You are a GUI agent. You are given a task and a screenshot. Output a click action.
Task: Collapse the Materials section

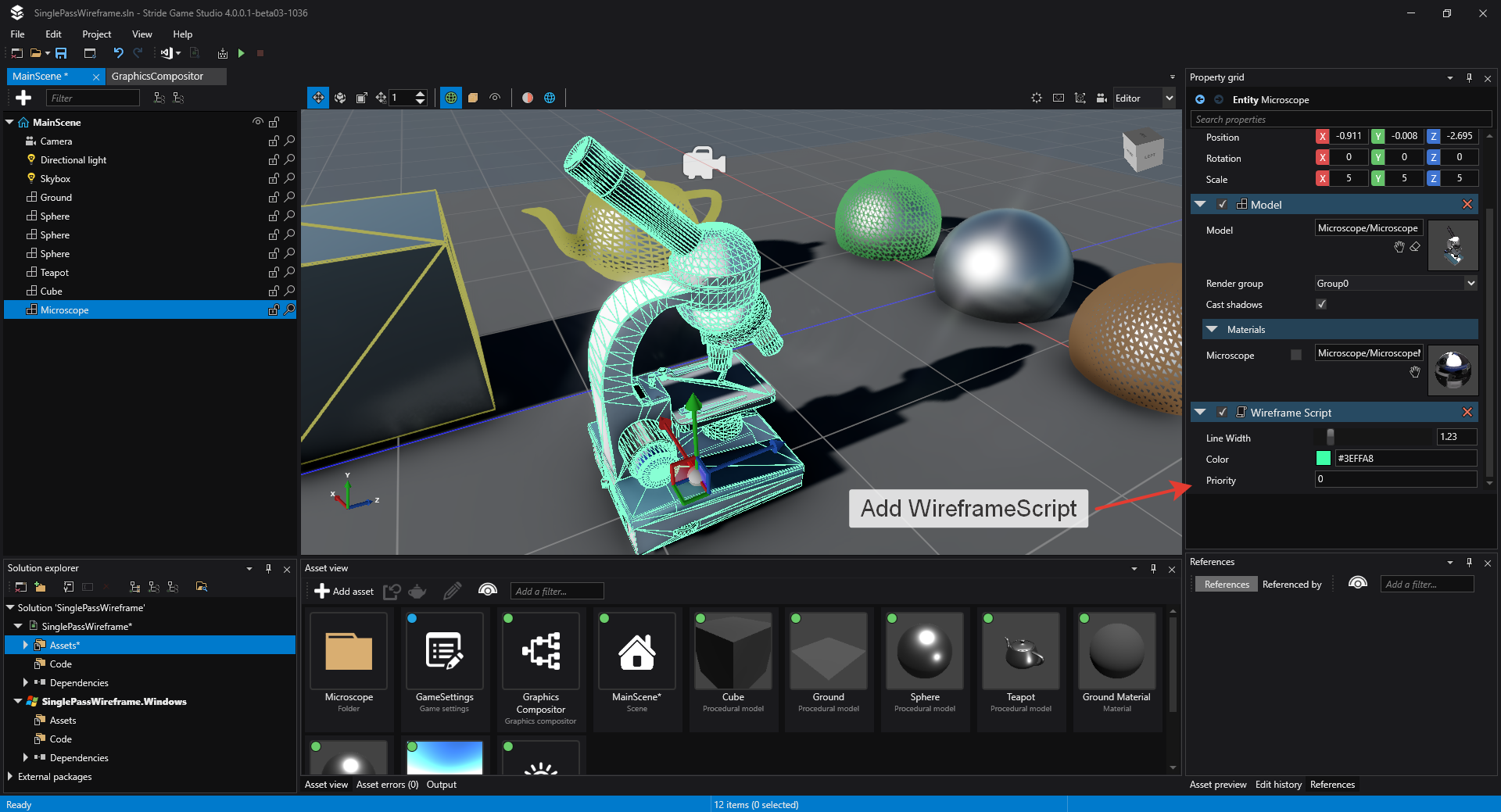[1212, 330]
